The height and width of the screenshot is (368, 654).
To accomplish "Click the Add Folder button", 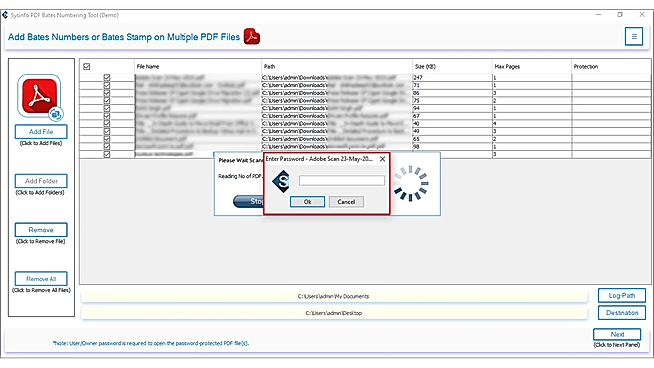I will pos(41,181).
